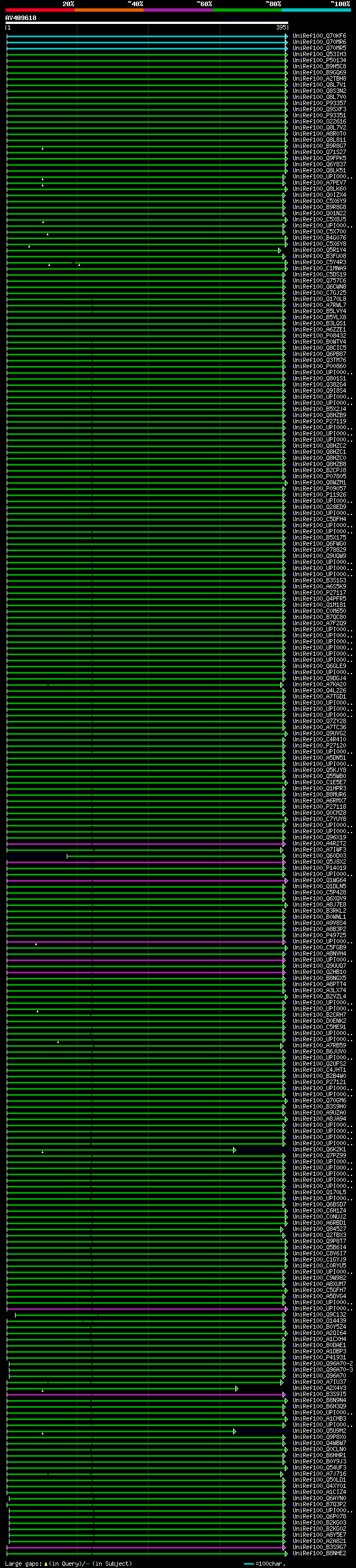Screen dimensions: 356x1568
Task: Click the green ~80% identity color segment
Action: [247, 10]
